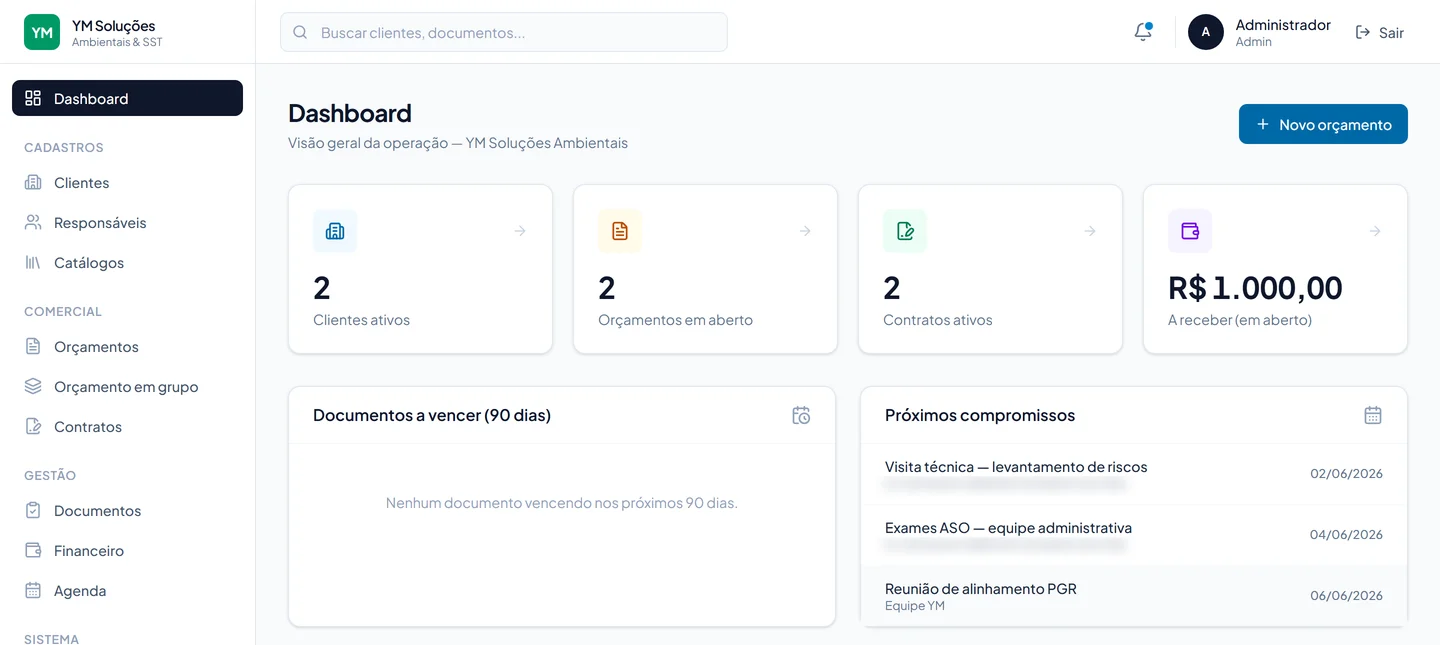This screenshot has height=645, width=1440.
Task: Click the Novo orçamento button
Action: (x=1323, y=124)
